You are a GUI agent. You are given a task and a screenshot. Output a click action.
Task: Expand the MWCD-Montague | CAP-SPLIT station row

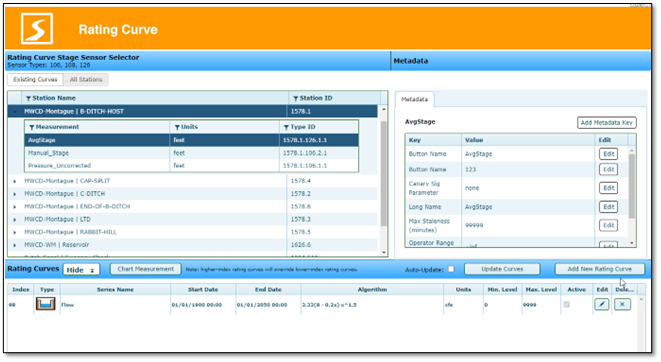point(15,181)
